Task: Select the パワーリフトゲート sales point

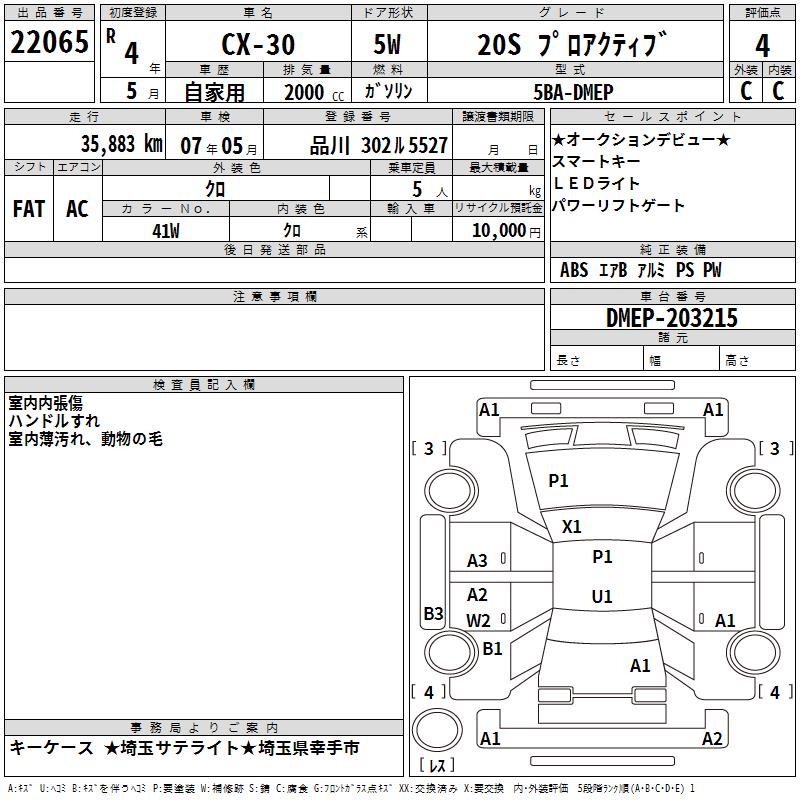Action: point(618,205)
